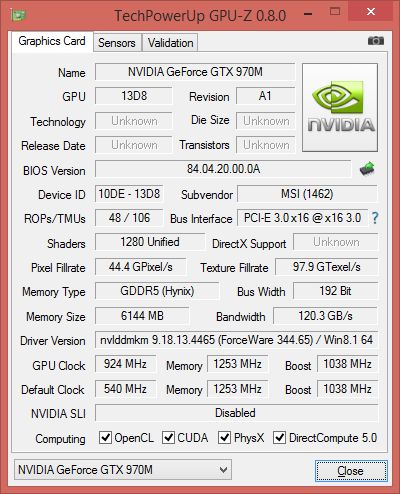Click the GPU-Z app icon in the title bar
Image resolution: width=400 pixels, height=494 pixels.
19,15
